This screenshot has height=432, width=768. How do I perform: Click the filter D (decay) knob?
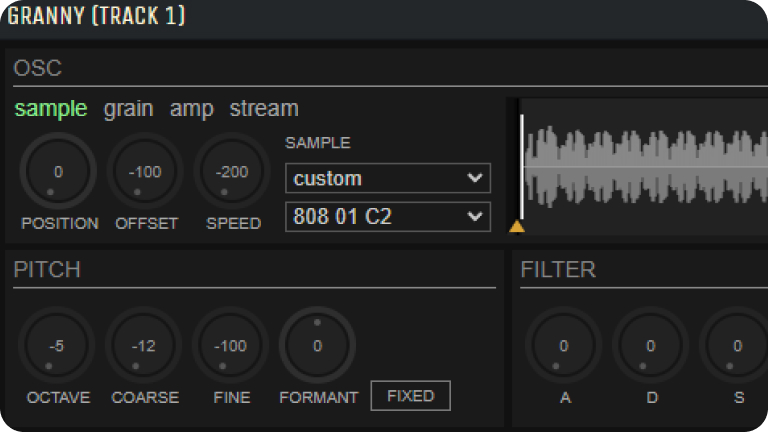point(651,346)
